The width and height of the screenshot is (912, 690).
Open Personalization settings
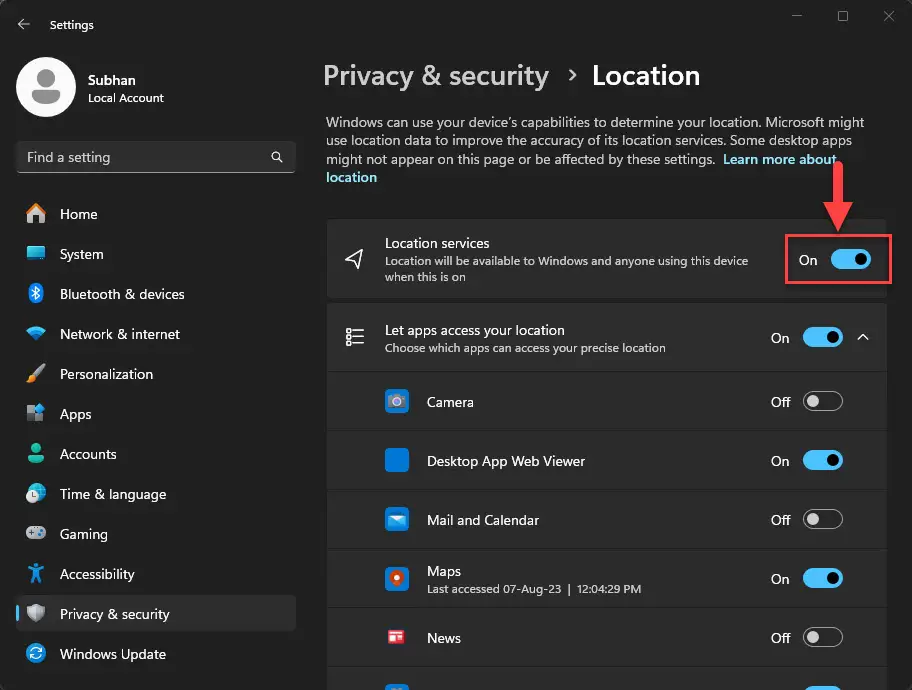pos(156,374)
